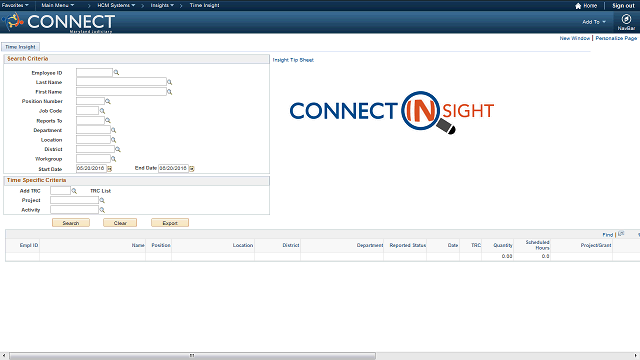Open the Insight Tip Sheet link
The image size is (640, 360).
point(293,60)
